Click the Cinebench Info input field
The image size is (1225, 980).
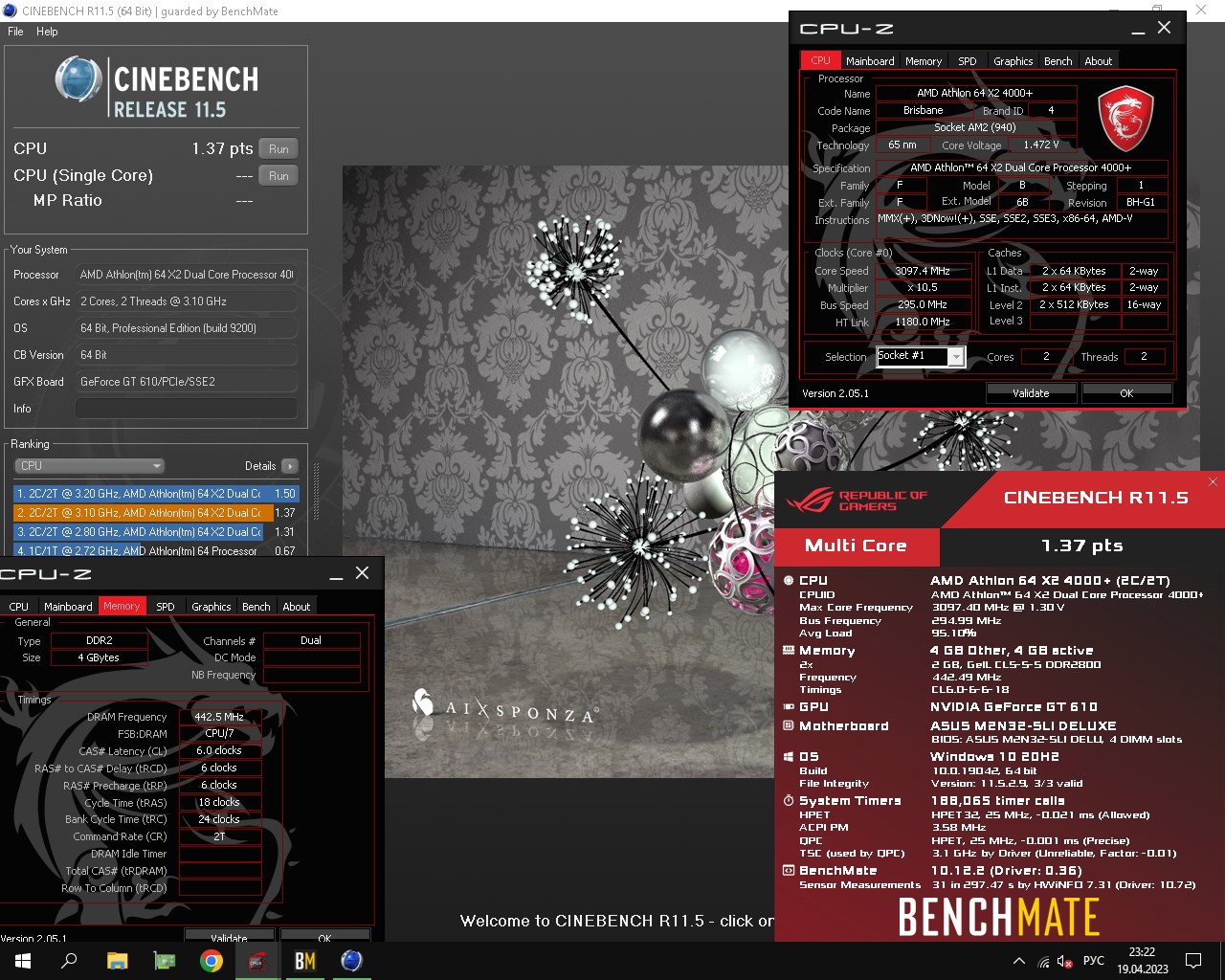(186, 409)
